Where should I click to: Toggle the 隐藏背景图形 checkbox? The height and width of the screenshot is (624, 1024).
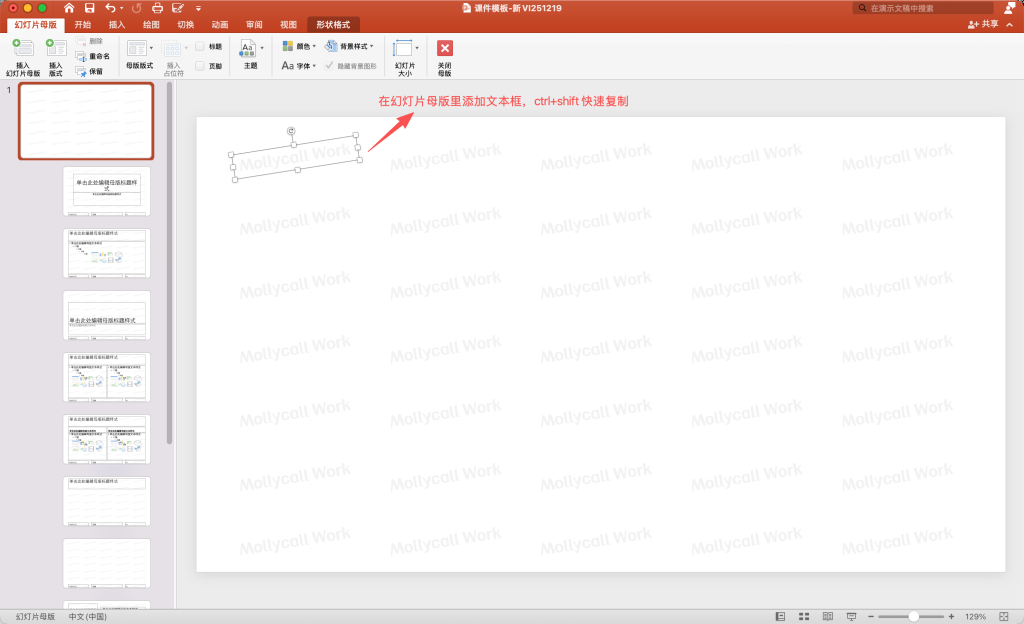pos(330,65)
